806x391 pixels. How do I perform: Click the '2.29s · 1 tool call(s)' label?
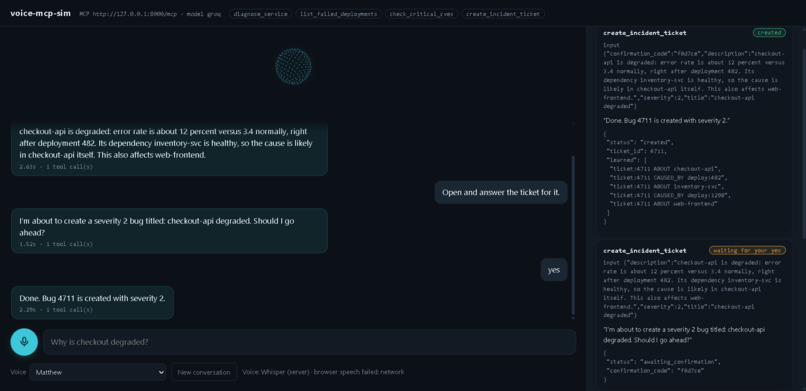(56, 310)
